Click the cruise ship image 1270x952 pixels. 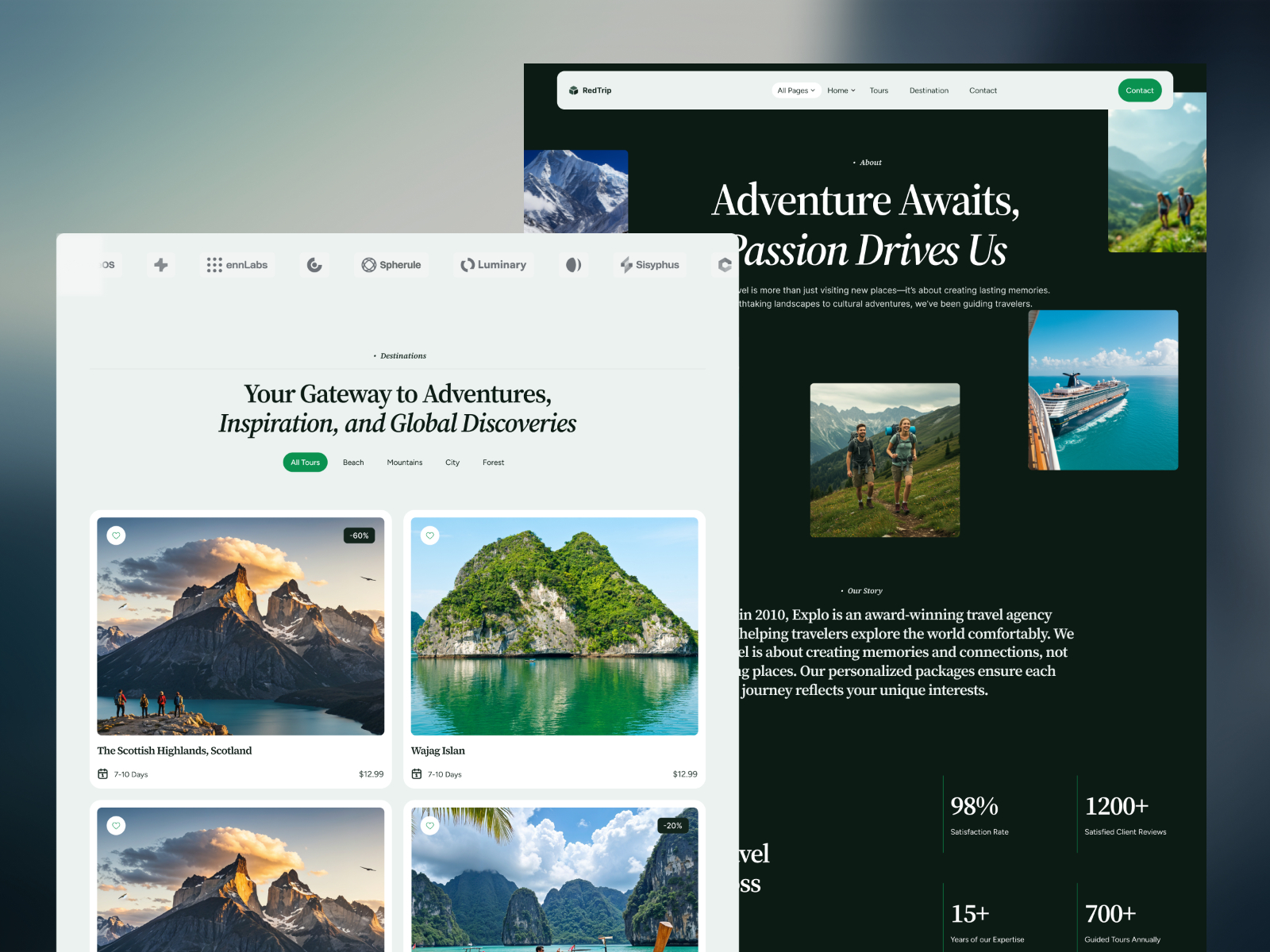[x=1103, y=390]
